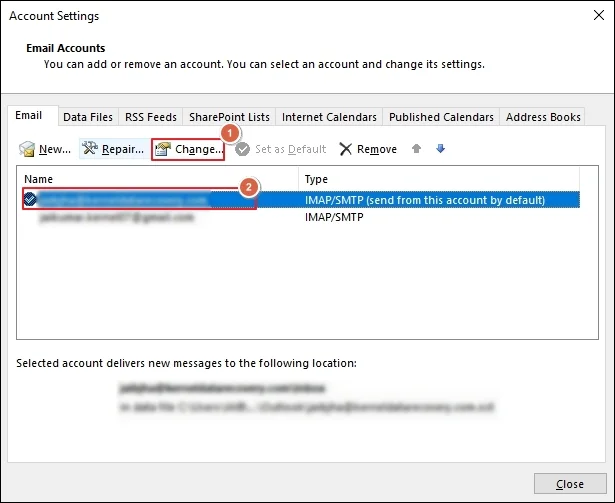Click the New... button label

pyautogui.click(x=55, y=149)
